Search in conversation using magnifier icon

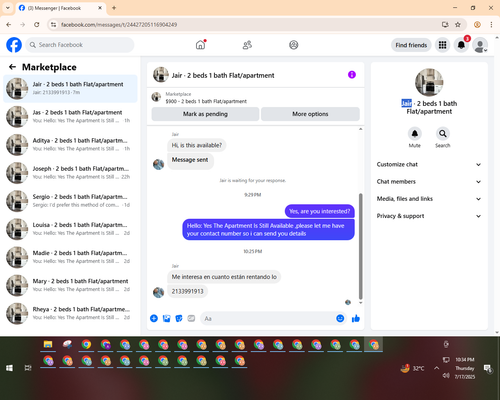pos(443,134)
